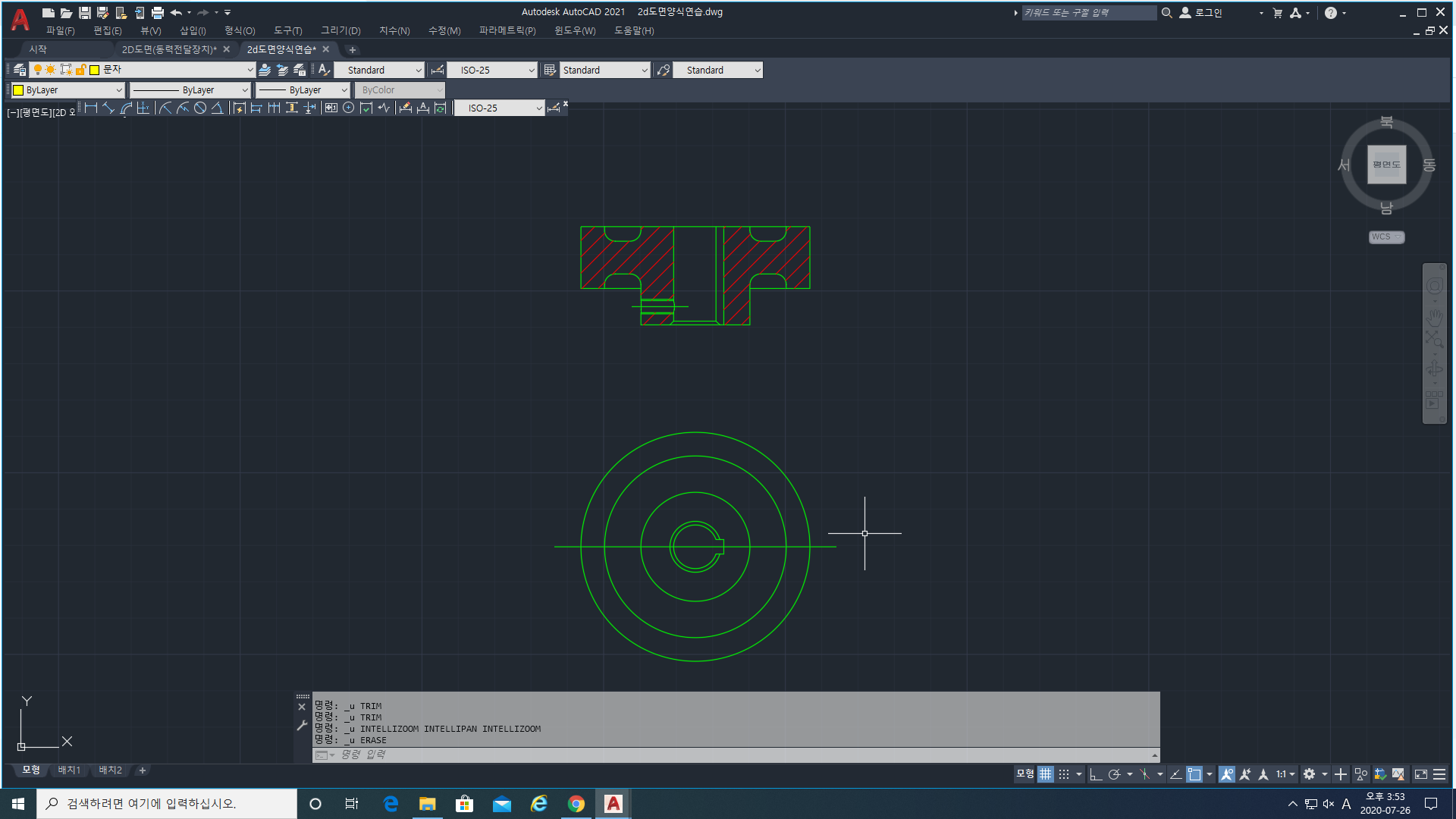Open the 그리기(D) menu
The image size is (1456, 819).
click(340, 30)
